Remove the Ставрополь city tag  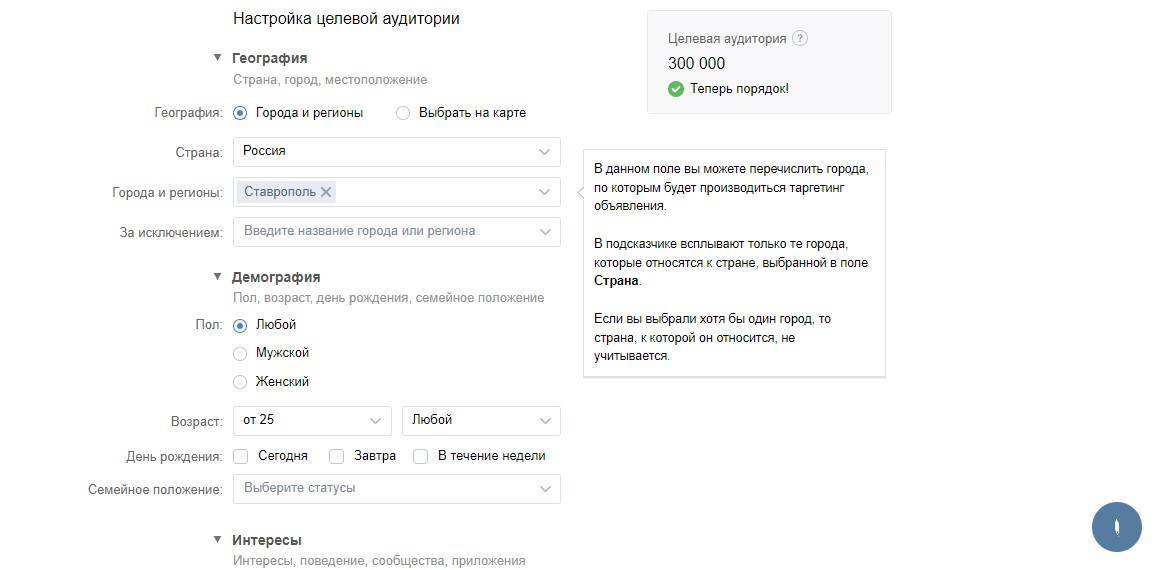pyautogui.click(x=326, y=192)
